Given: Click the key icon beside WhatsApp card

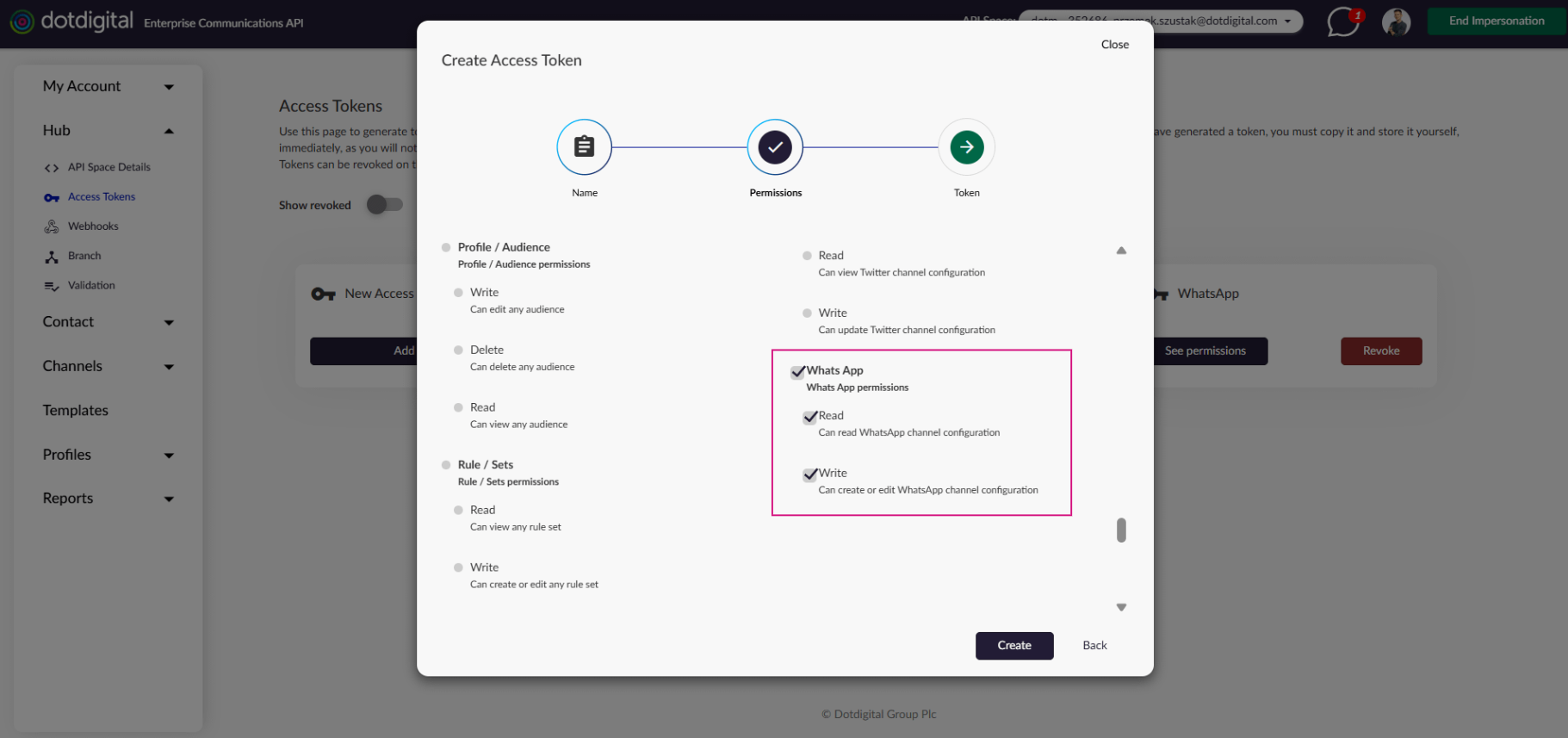Looking at the screenshot, I should (x=1161, y=295).
